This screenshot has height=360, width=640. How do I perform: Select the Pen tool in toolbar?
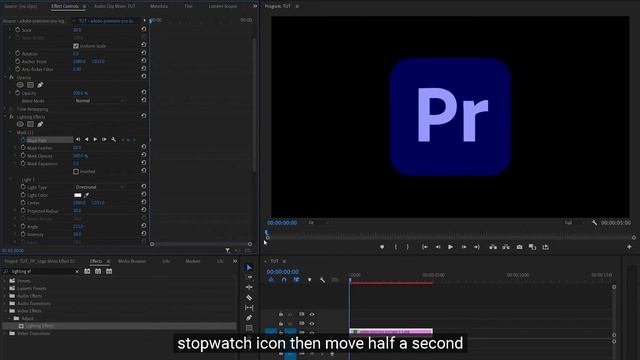[249, 318]
